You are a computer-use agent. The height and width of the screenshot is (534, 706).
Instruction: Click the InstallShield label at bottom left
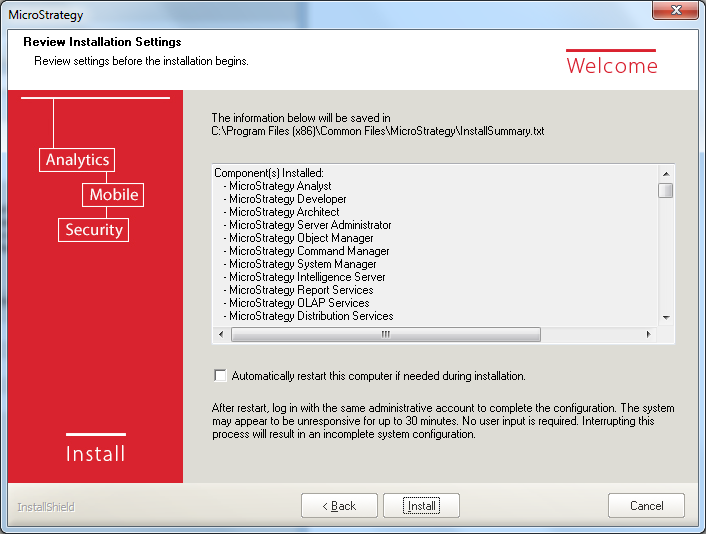tap(46, 507)
